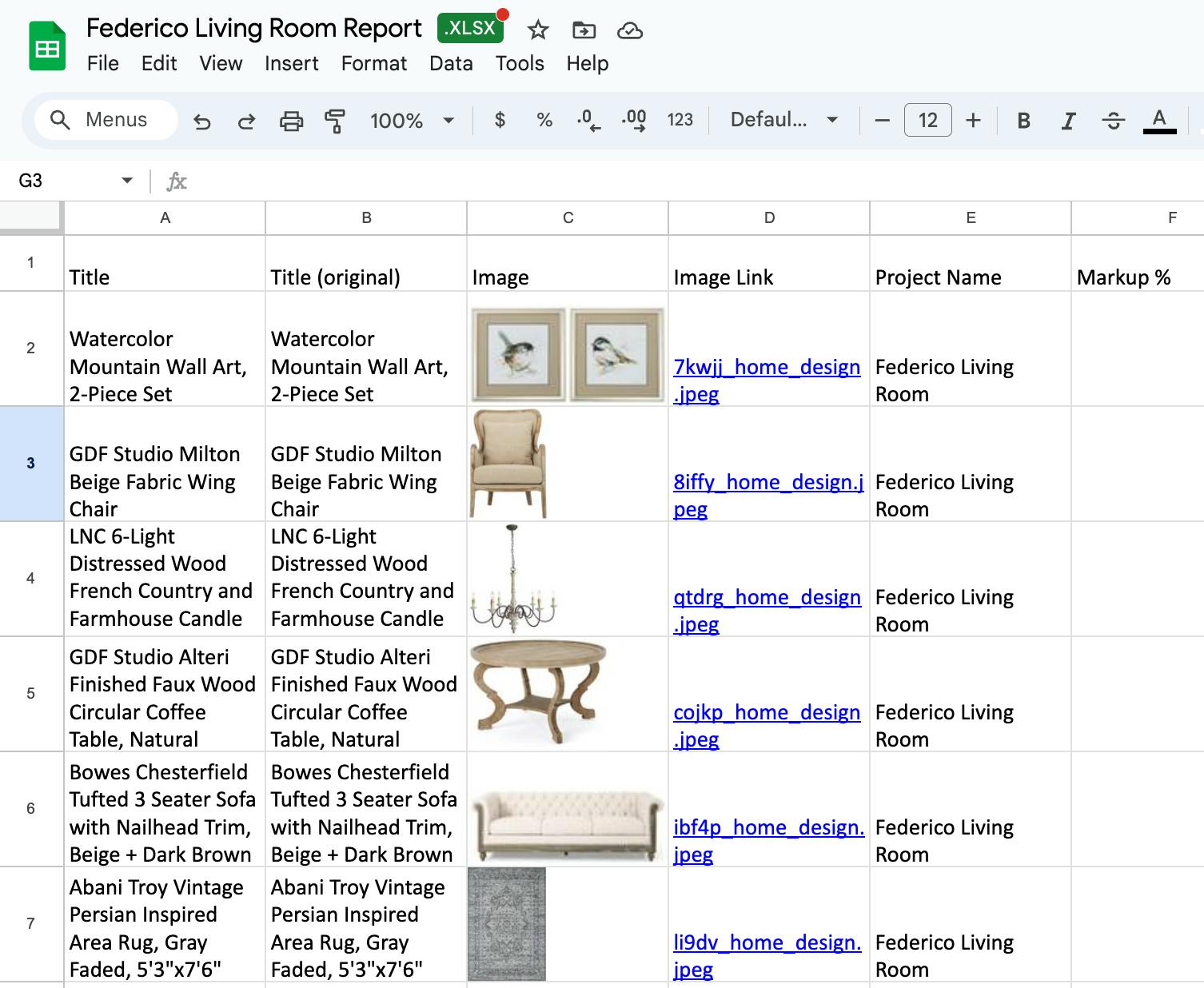This screenshot has width=1204, height=988.
Task: Select row 3 header
Action: click(x=31, y=463)
